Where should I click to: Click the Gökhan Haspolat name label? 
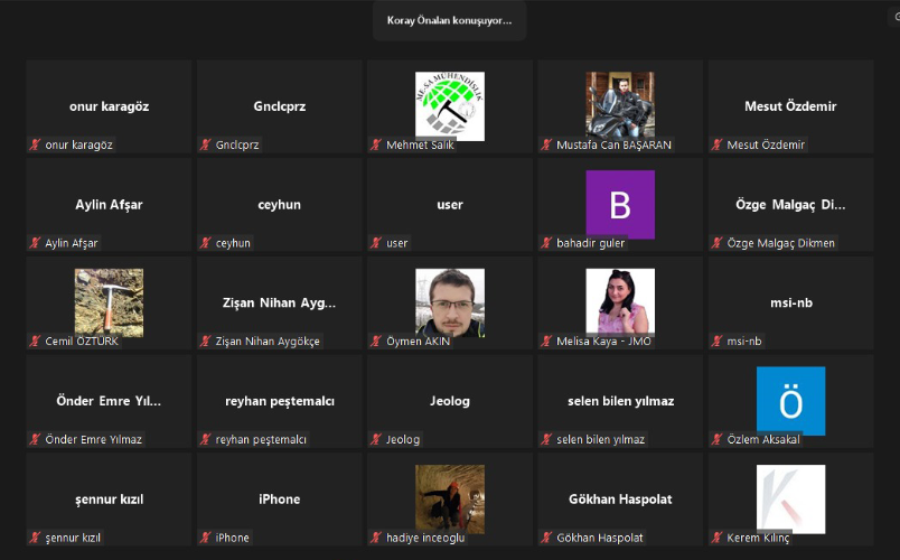point(600,538)
